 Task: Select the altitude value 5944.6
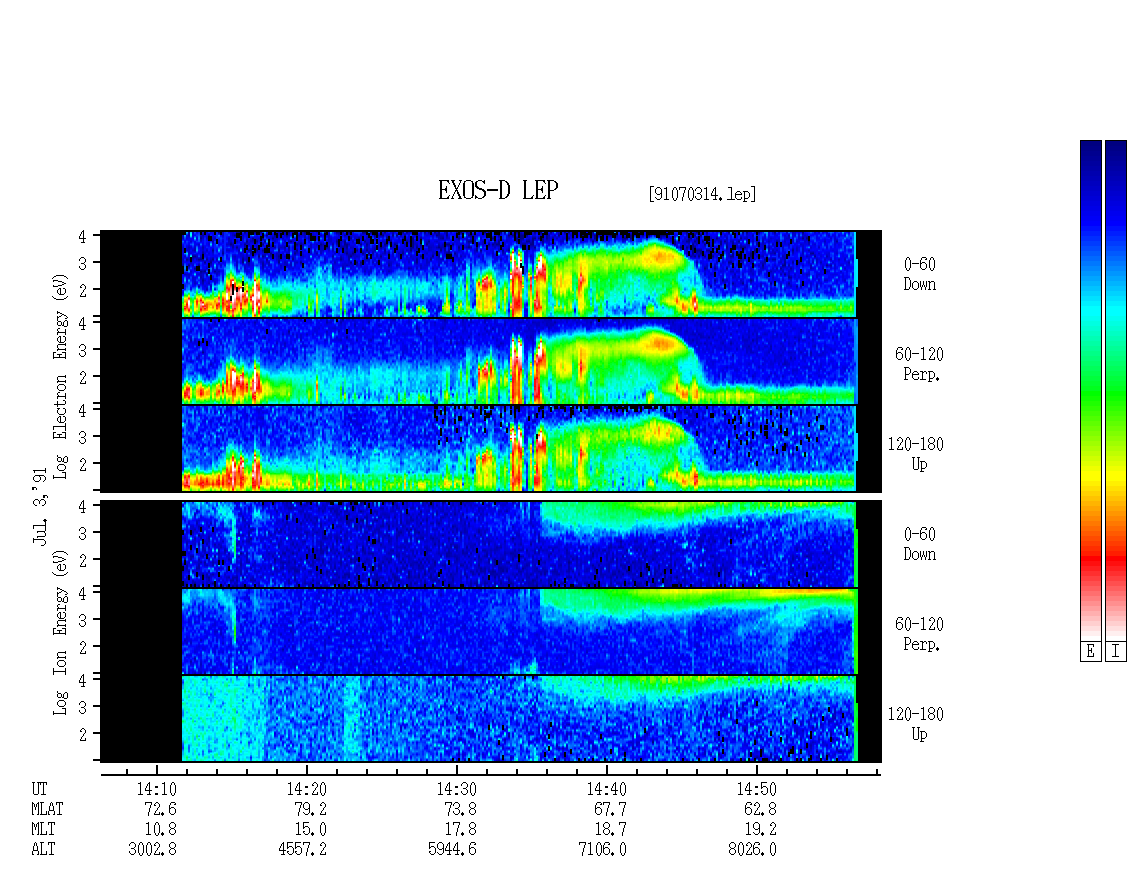pos(453,850)
